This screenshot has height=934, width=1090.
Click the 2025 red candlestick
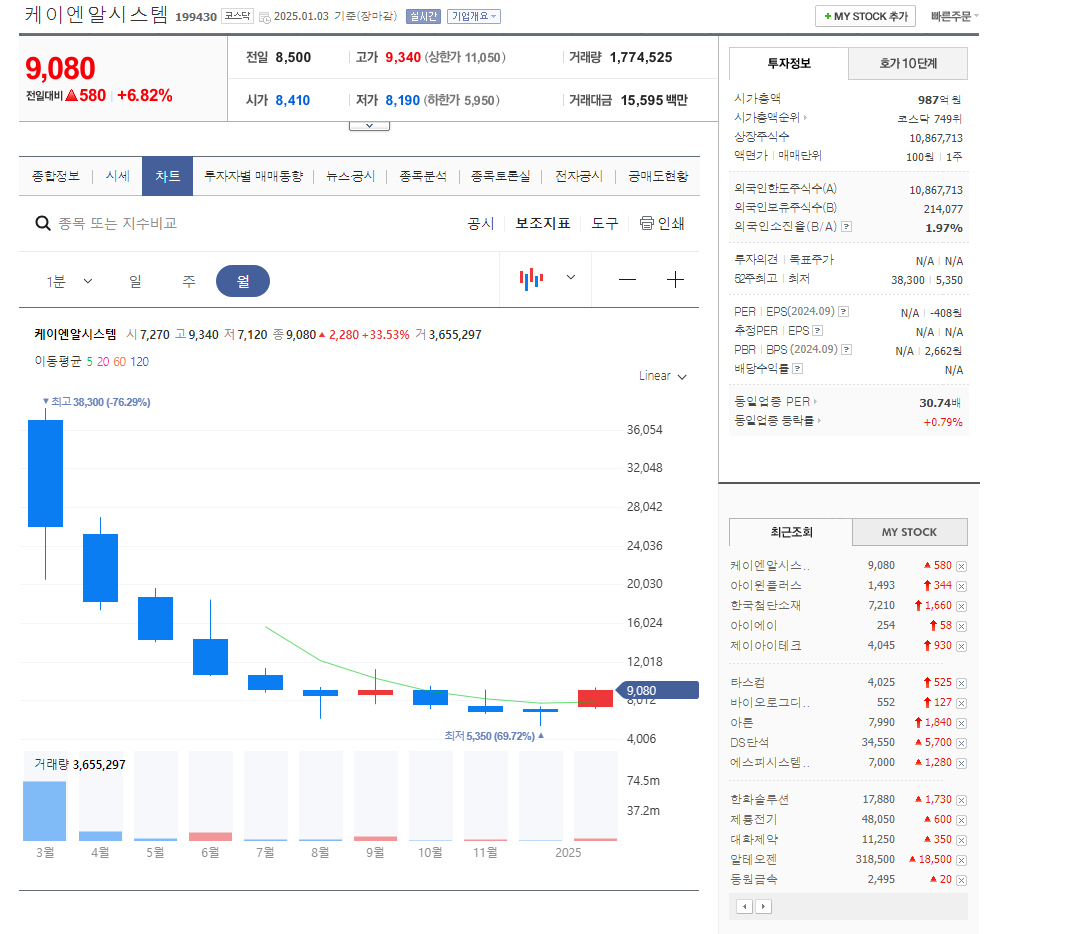[x=595, y=698]
